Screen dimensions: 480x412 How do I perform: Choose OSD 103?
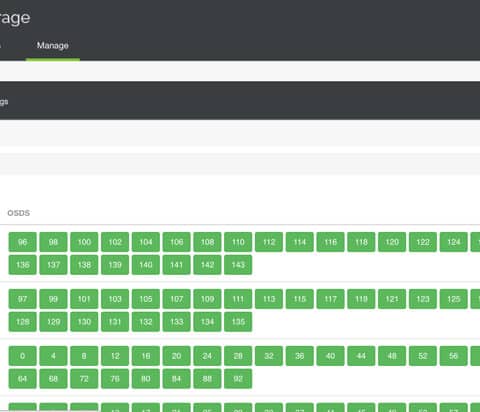115,299
